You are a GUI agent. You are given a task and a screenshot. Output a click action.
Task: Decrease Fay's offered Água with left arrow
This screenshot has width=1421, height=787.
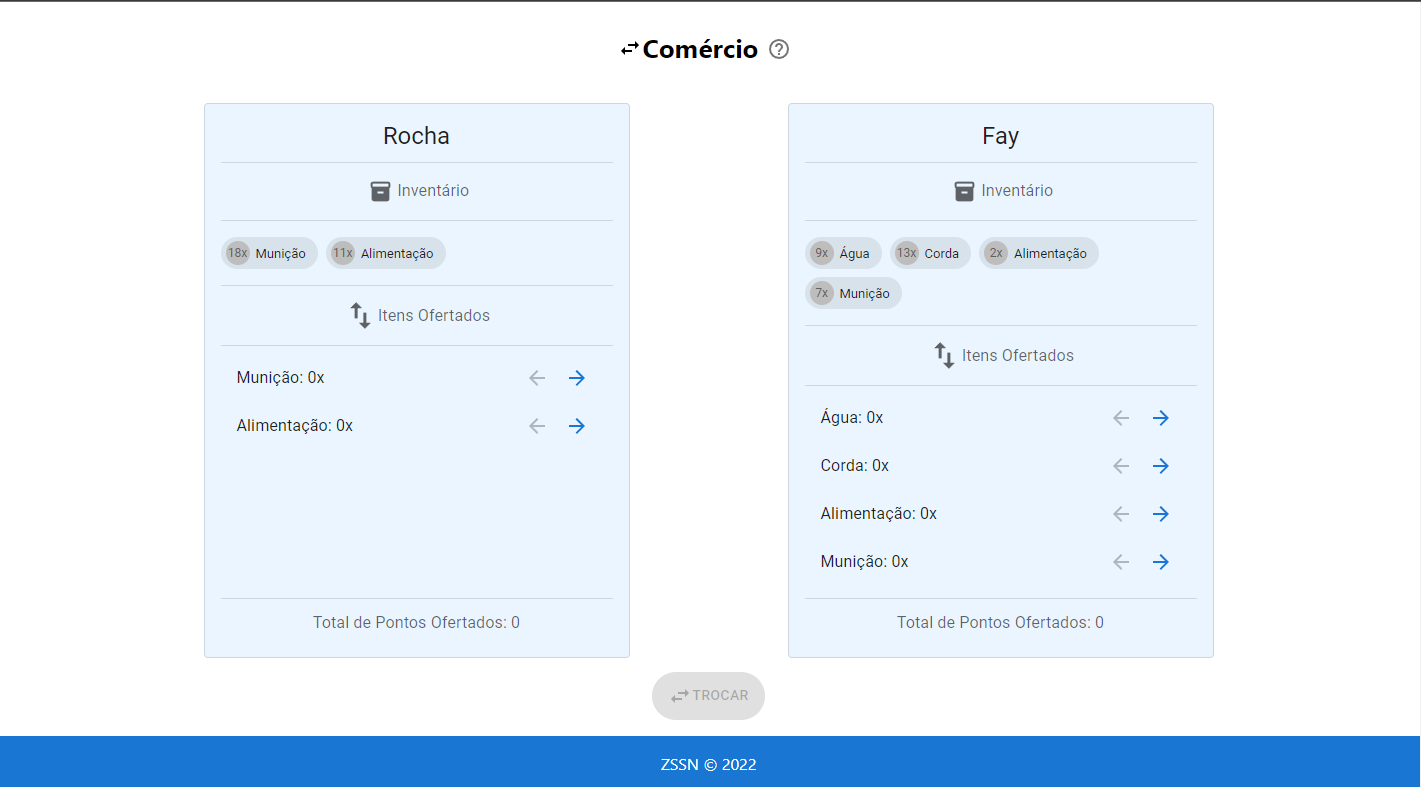1121,418
